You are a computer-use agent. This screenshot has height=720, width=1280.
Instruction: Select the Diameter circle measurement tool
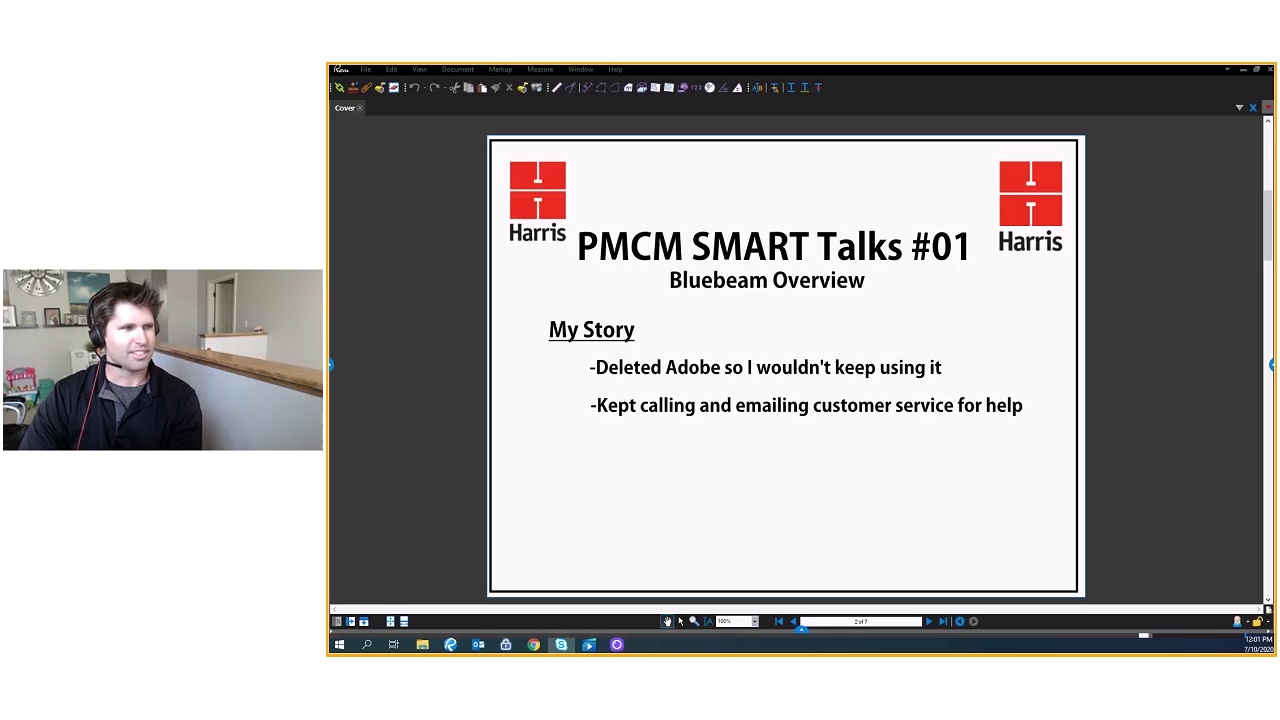coord(709,87)
